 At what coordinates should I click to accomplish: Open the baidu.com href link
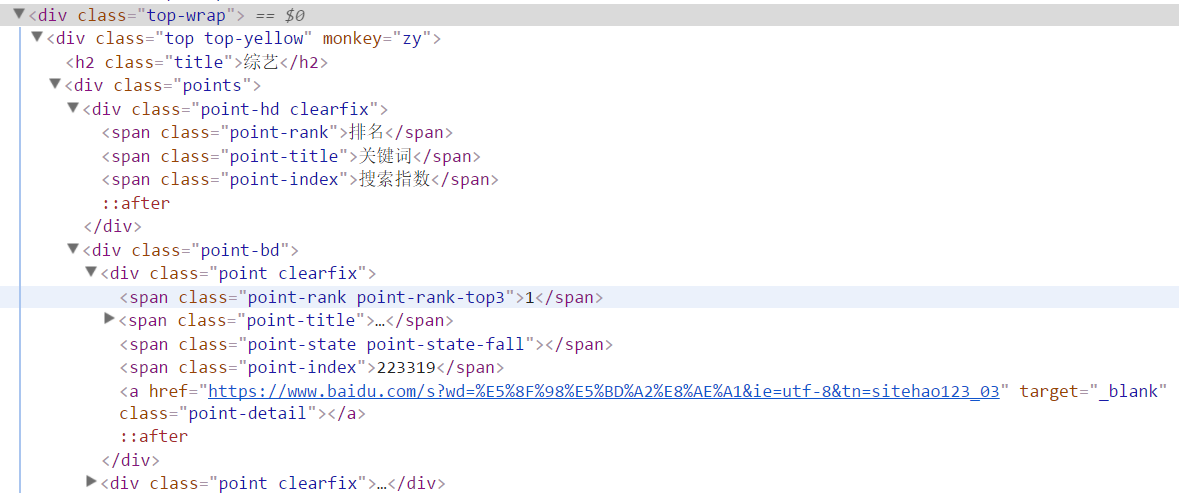(603, 392)
